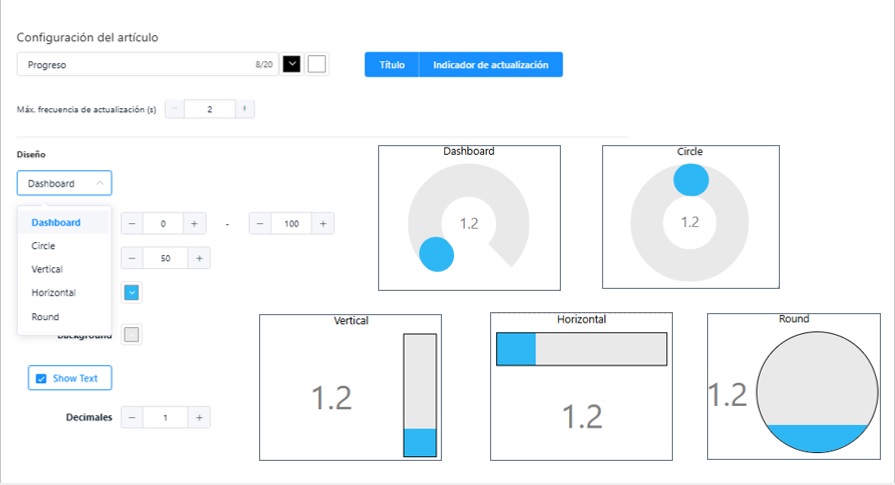Screen dimensions: 895x485
Task: Pick the Round design option
Action: [45, 317]
